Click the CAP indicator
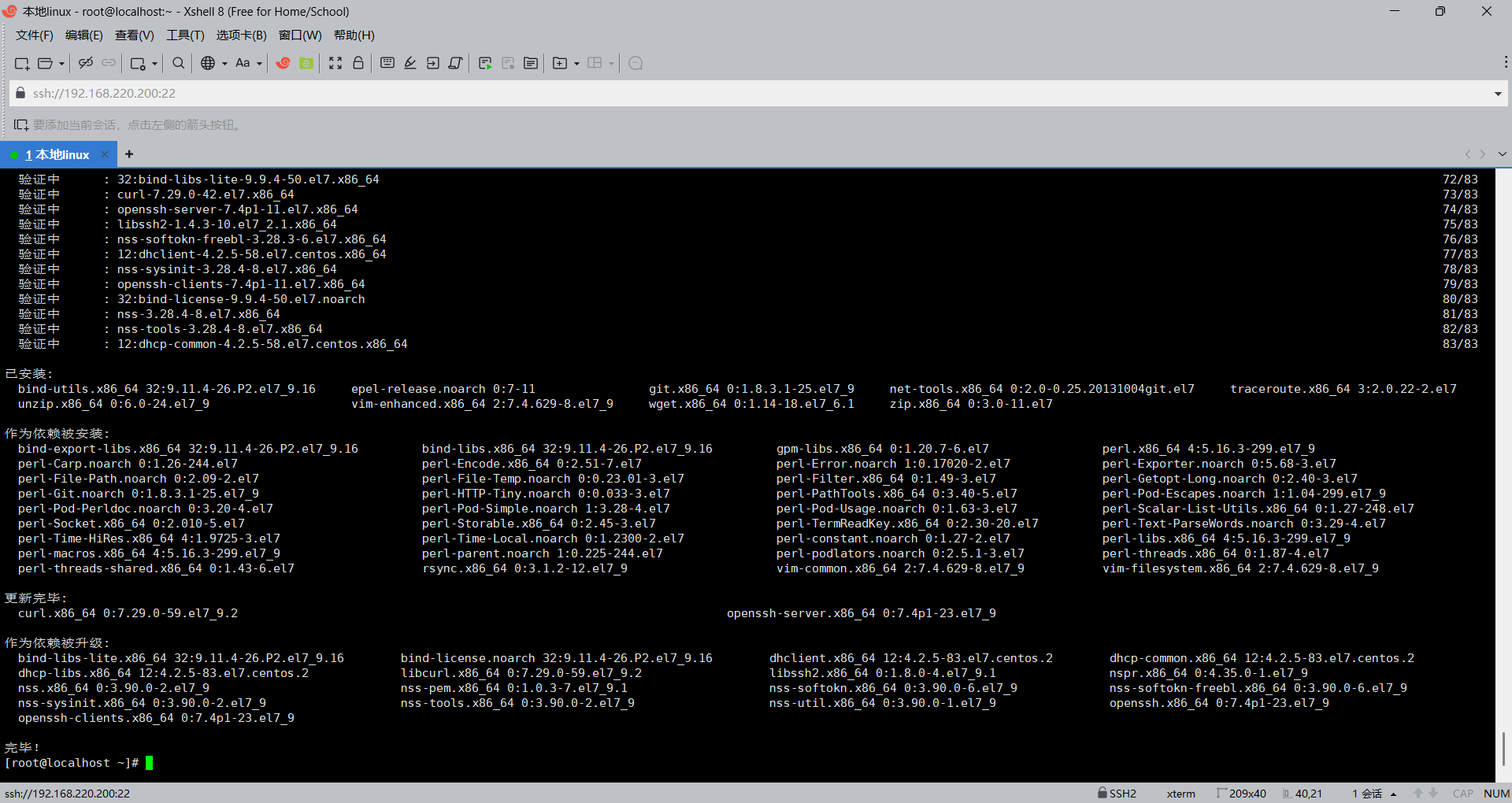This screenshot has height=803, width=1512. point(1463,794)
